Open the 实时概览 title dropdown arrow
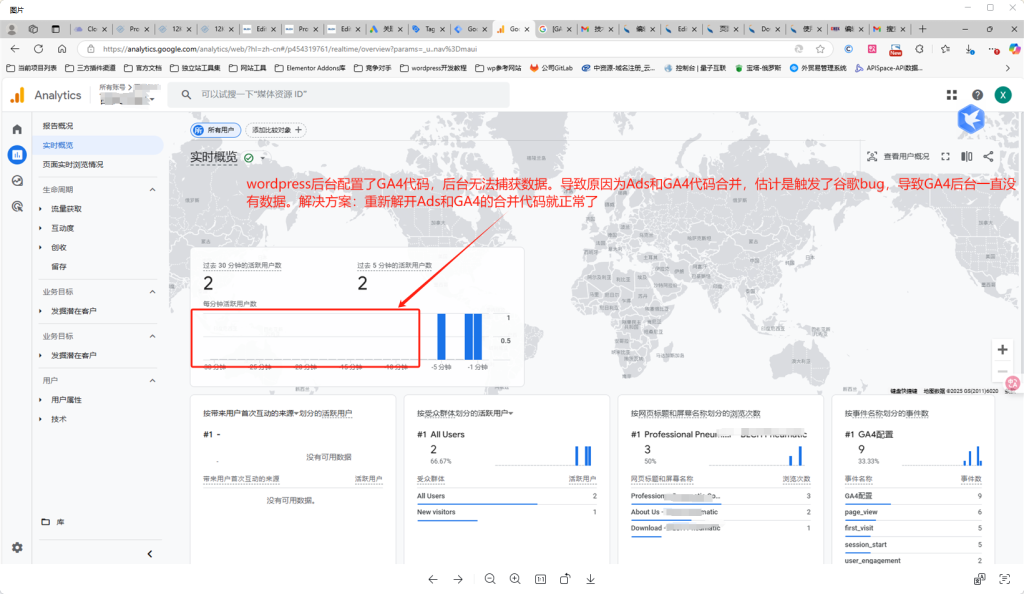This screenshot has height=594, width=1024. 263,158
